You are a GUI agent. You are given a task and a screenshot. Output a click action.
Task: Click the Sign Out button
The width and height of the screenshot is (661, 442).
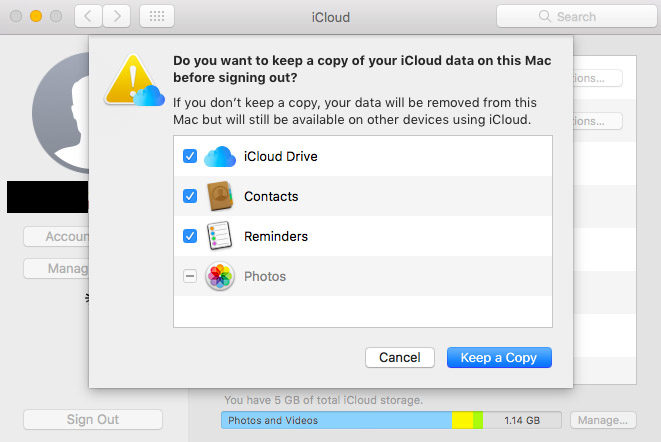tap(93, 420)
